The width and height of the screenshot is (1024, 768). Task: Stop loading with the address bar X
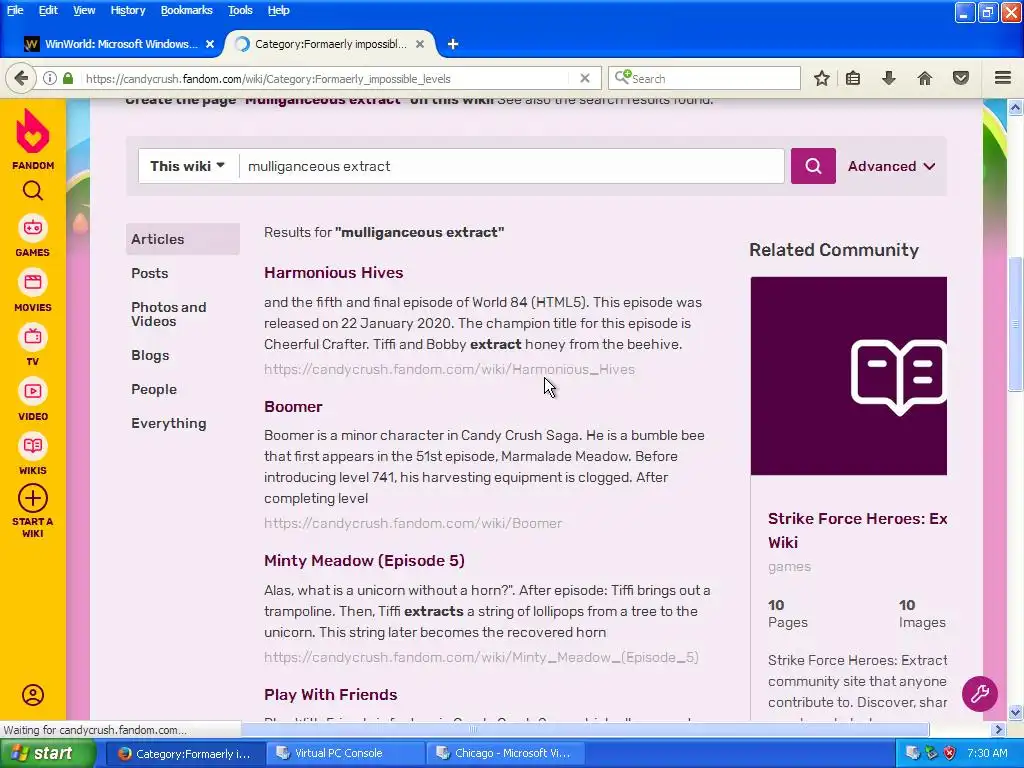(585, 78)
